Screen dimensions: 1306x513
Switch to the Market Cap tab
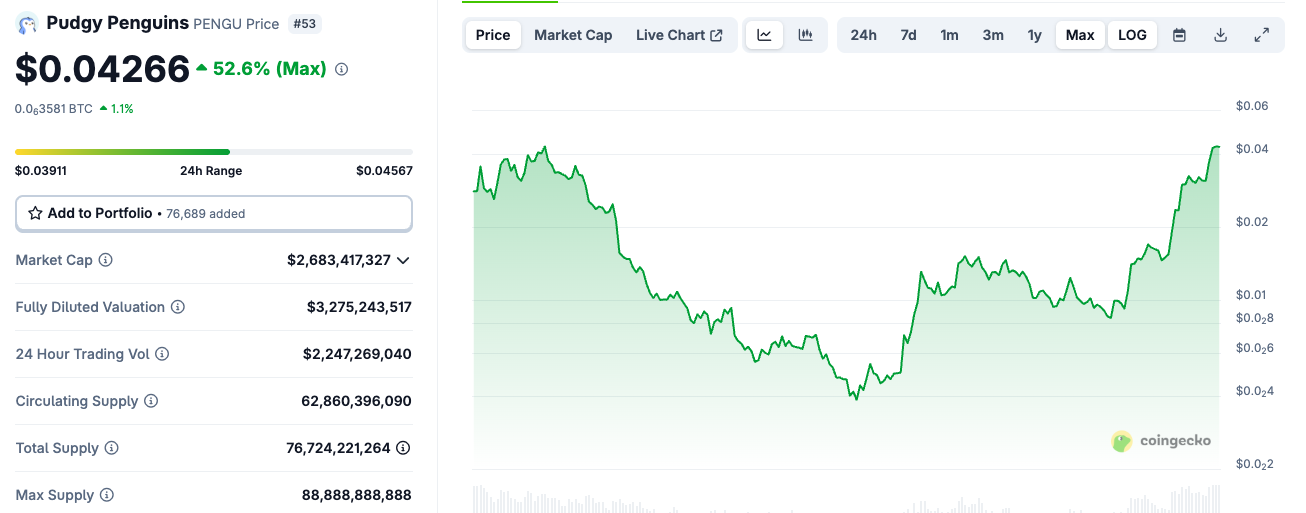click(573, 35)
